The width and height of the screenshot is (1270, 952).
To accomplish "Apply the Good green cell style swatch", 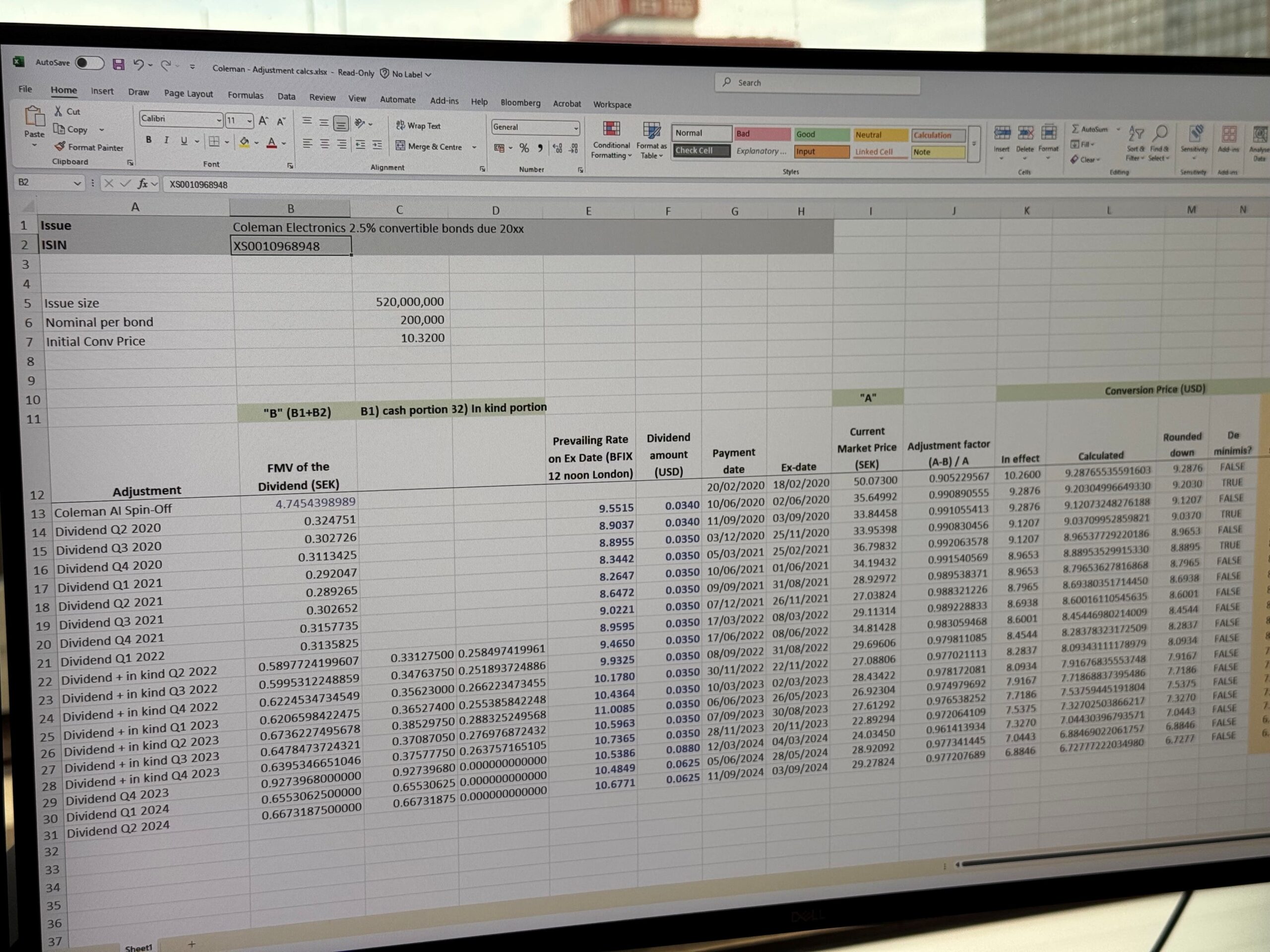I will pos(821,134).
